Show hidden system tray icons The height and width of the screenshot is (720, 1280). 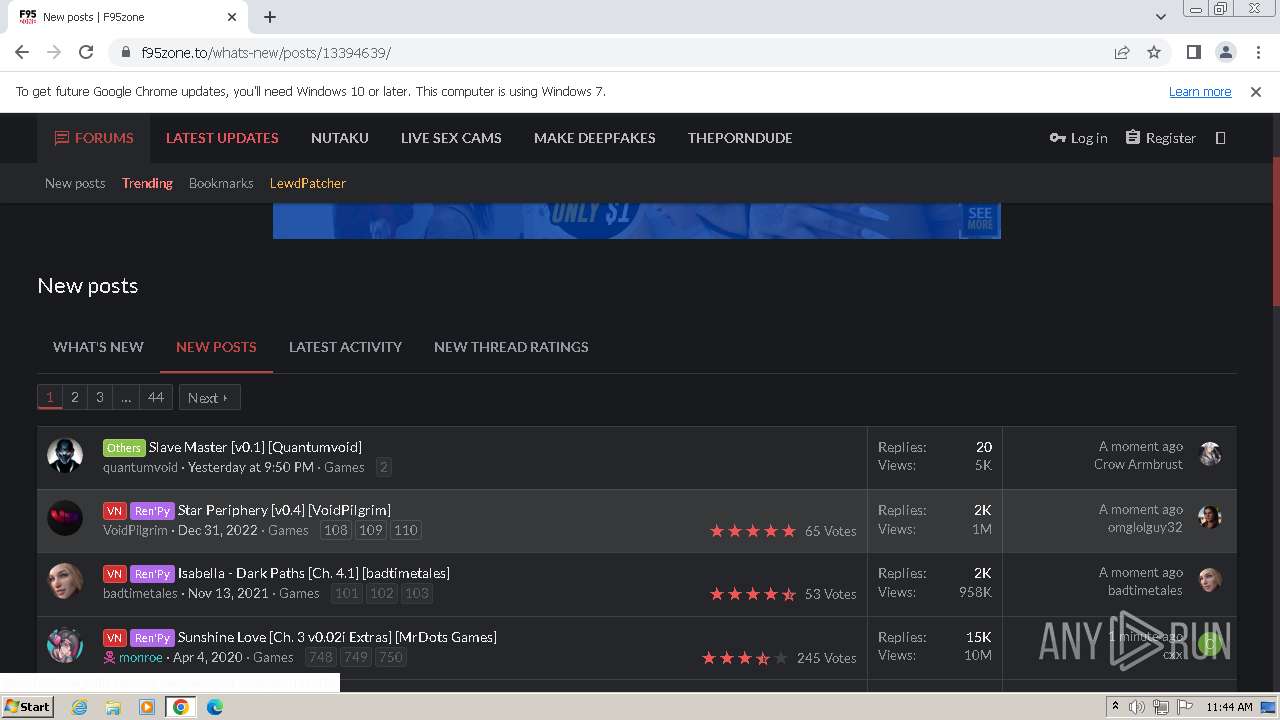tap(1115, 707)
